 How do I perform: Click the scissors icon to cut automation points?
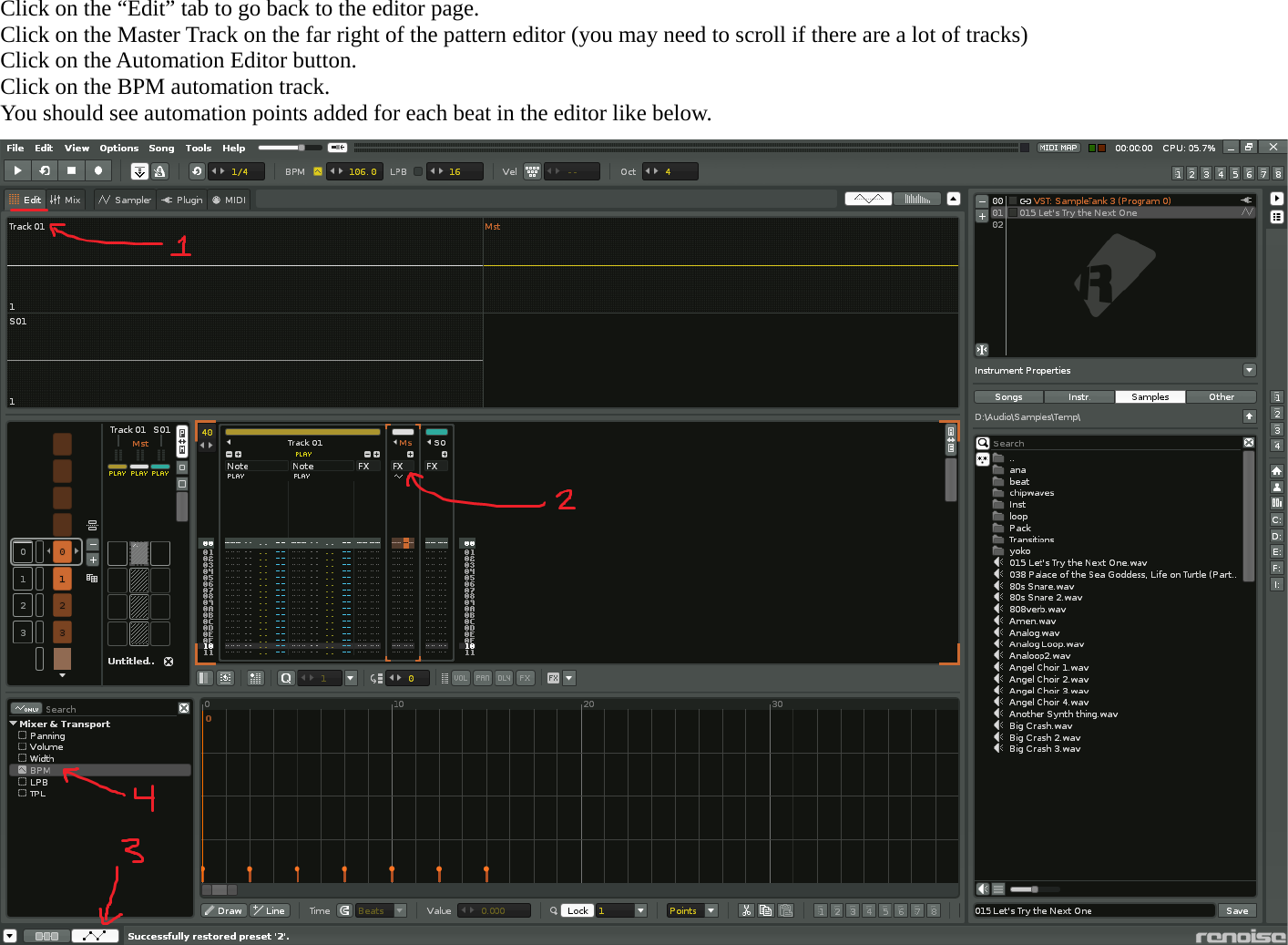[x=745, y=909]
